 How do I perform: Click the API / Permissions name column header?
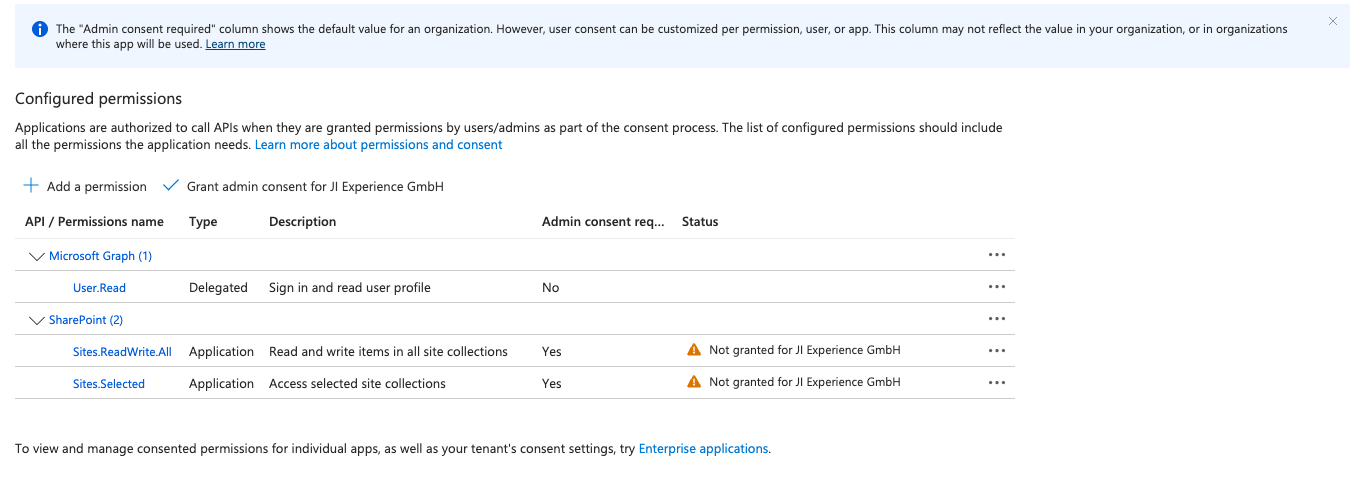point(94,222)
